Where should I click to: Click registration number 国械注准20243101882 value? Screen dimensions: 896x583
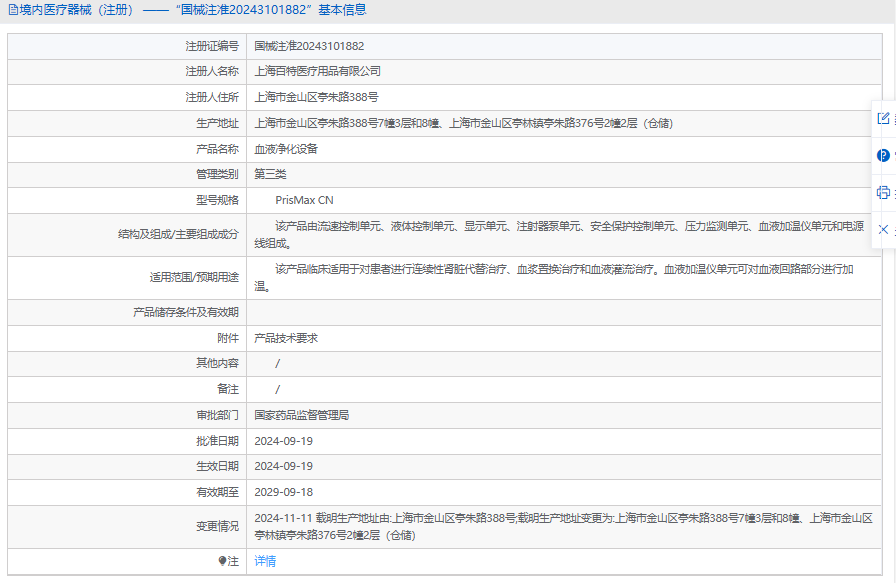click(309, 46)
